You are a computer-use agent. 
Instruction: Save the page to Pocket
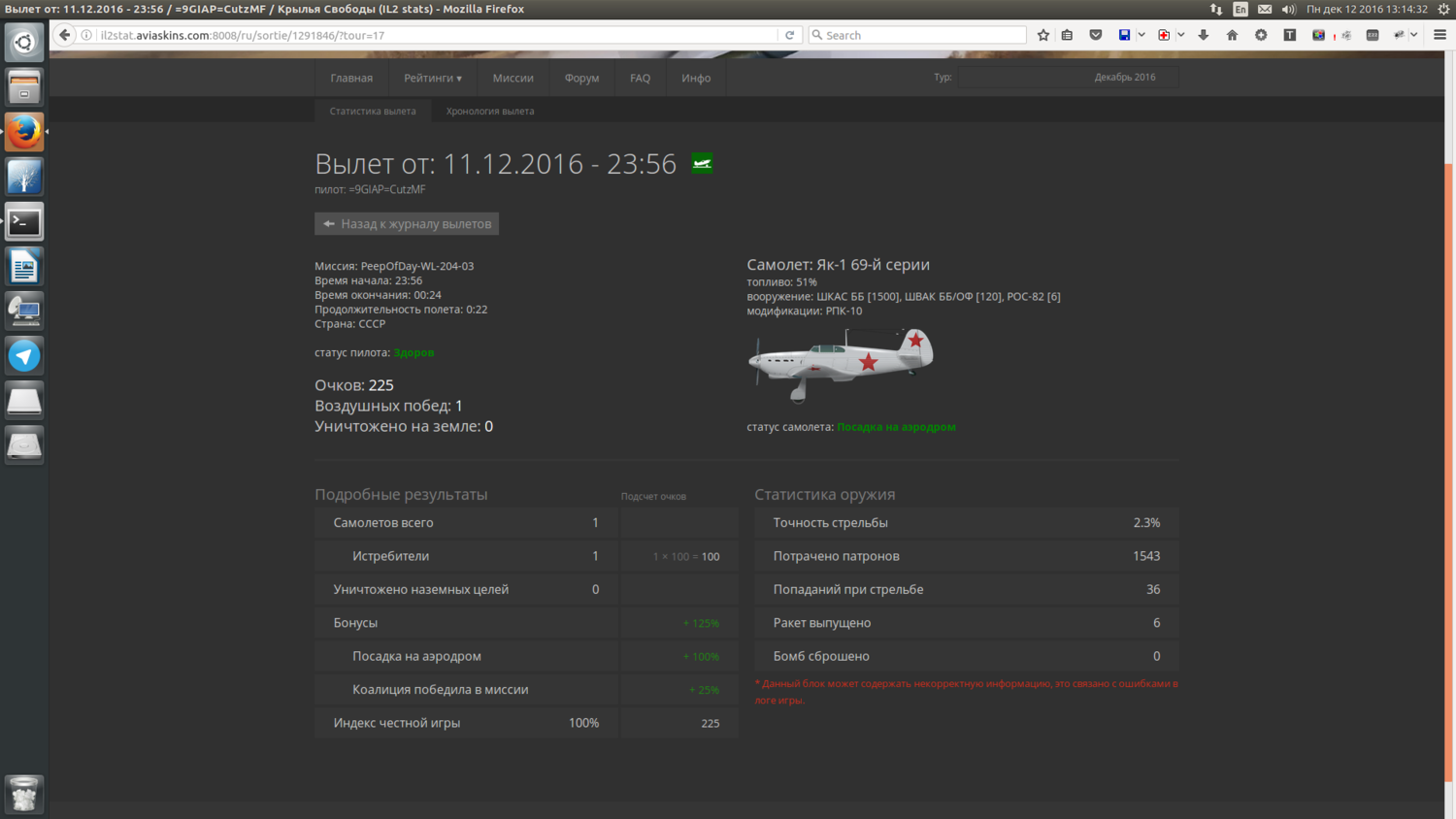[1096, 35]
